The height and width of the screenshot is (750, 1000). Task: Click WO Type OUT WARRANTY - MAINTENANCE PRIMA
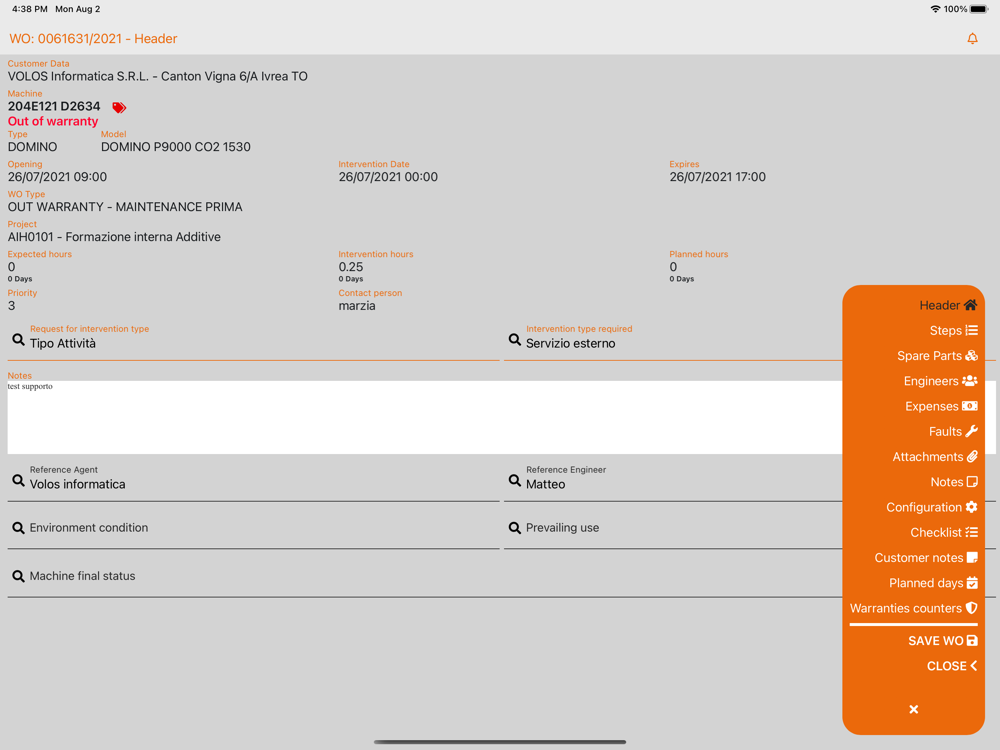[x=125, y=207]
